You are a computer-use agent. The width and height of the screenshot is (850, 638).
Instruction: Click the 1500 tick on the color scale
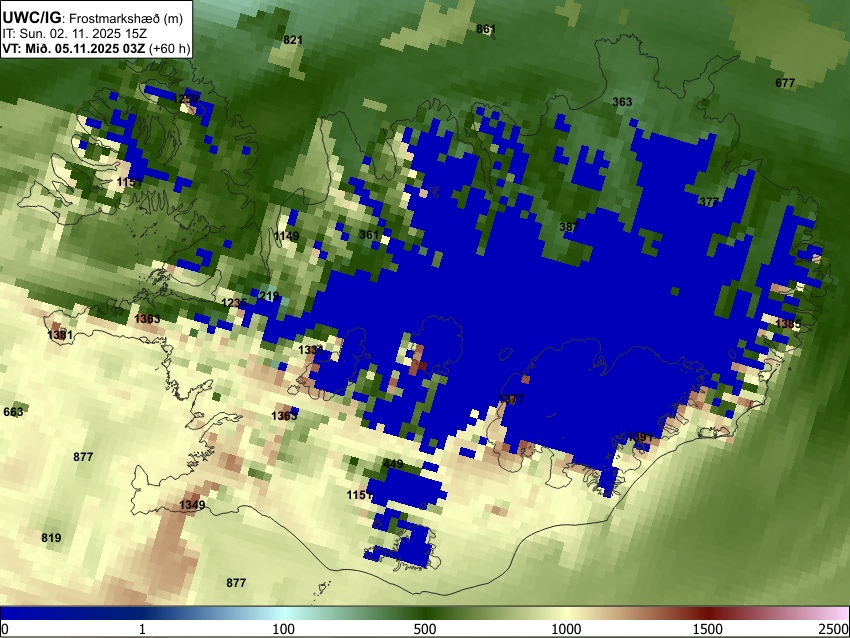[708, 629]
